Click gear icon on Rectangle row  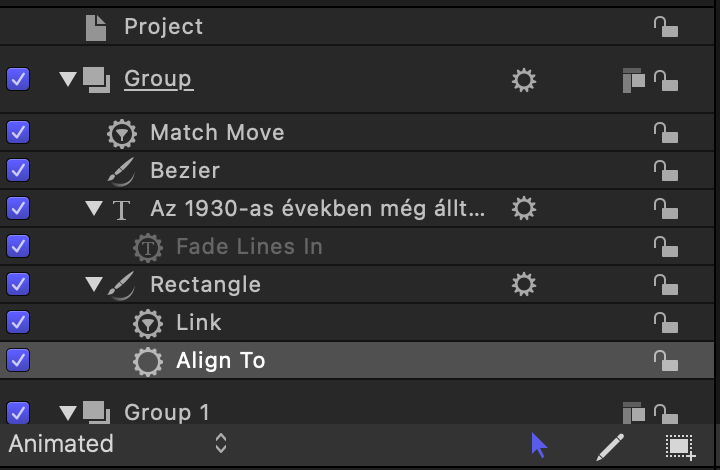[524, 285]
